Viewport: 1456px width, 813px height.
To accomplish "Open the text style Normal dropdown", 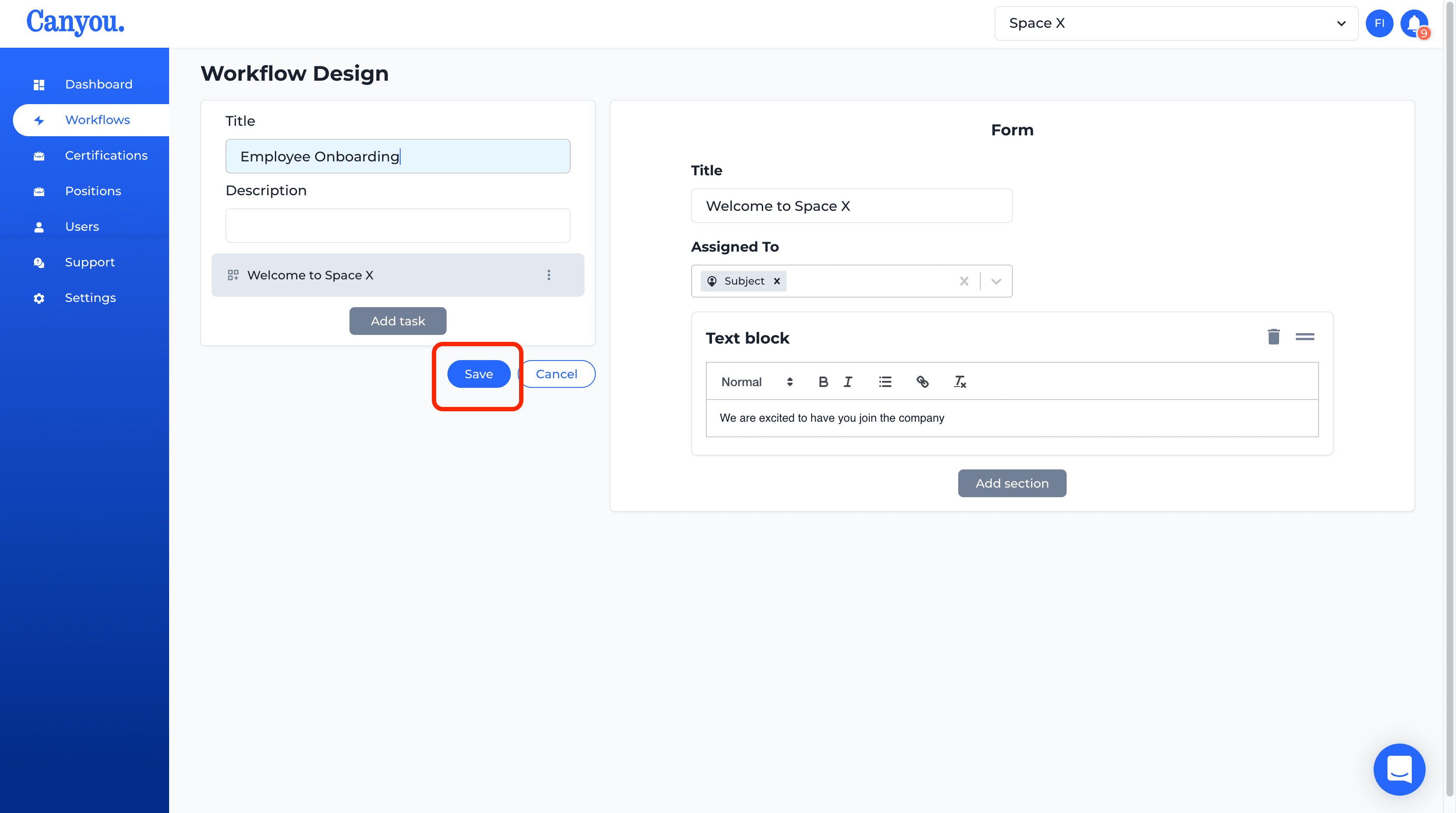I will (755, 381).
